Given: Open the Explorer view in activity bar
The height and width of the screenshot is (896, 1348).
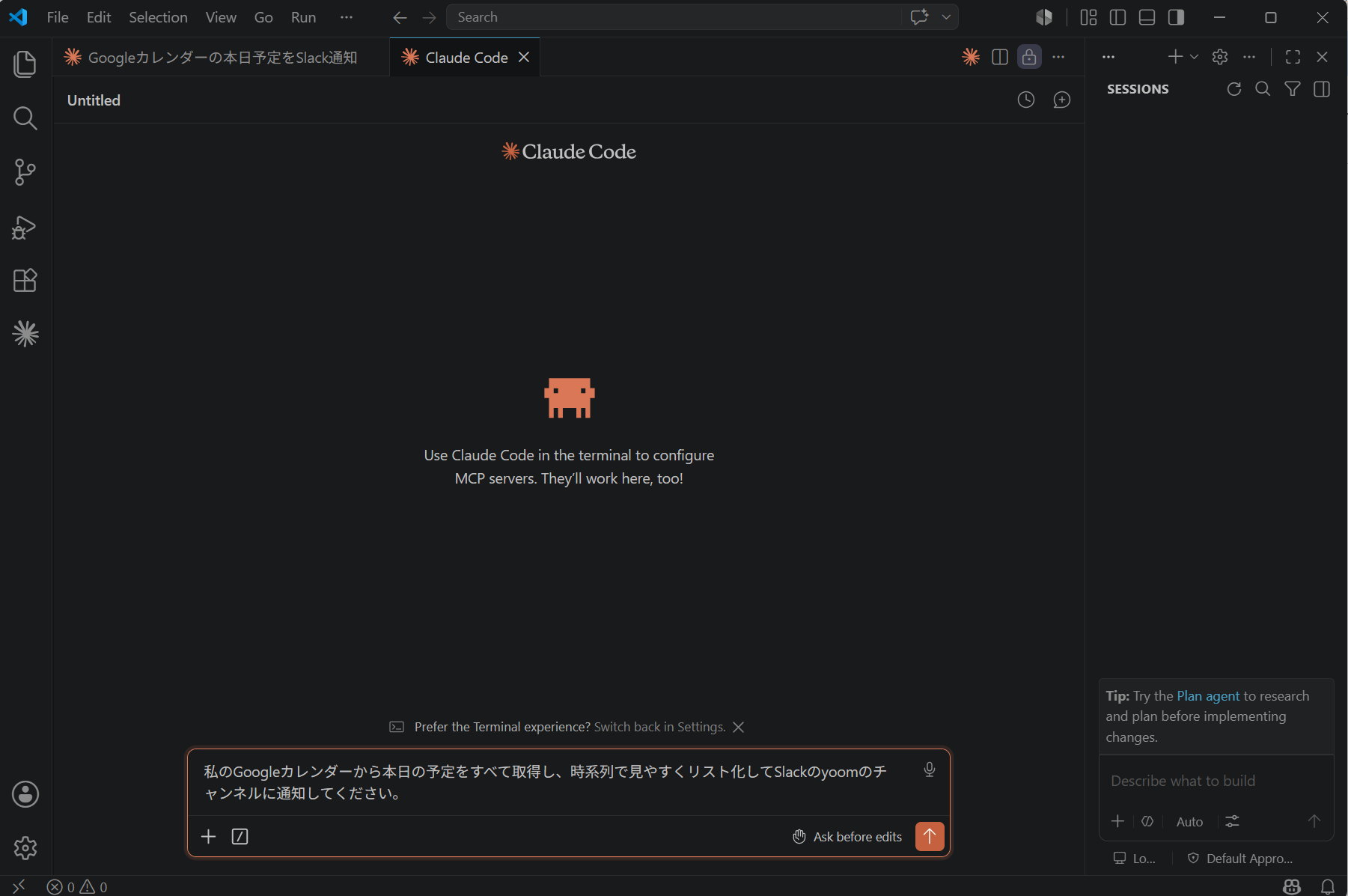Looking at the screenshot, I should click(25, 64).
